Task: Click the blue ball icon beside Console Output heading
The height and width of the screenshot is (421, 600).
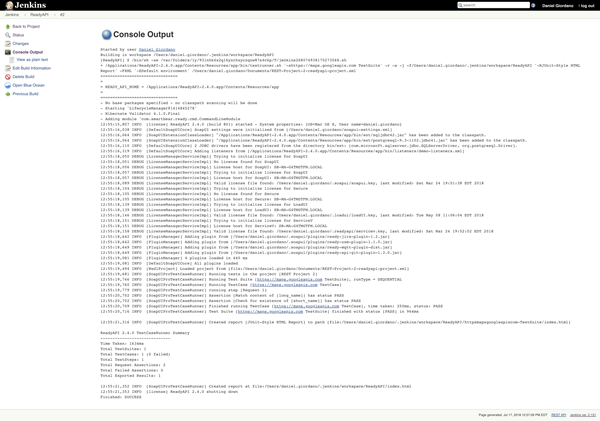Action: (106, 34)
